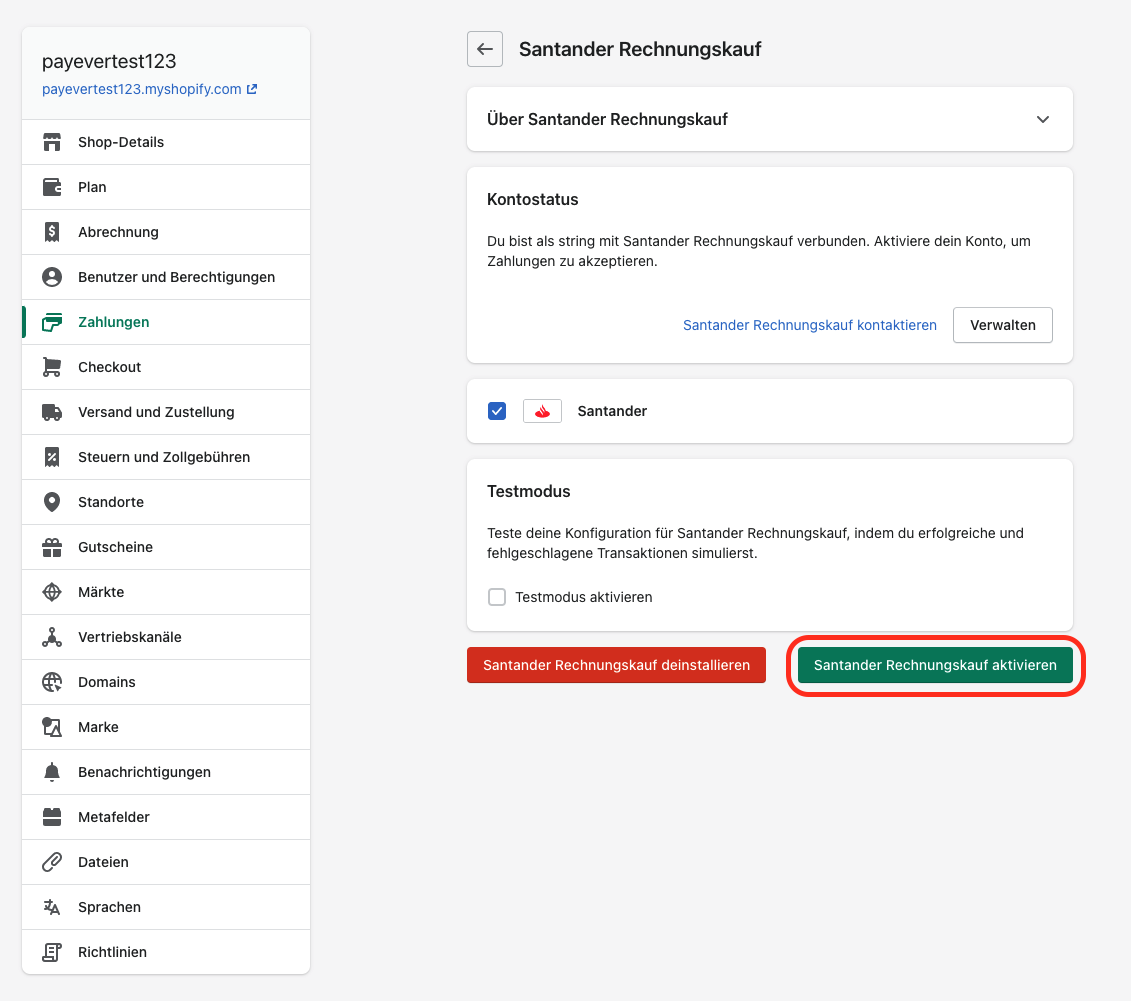Click the Abrechnung receipt icon

point(52,232)
